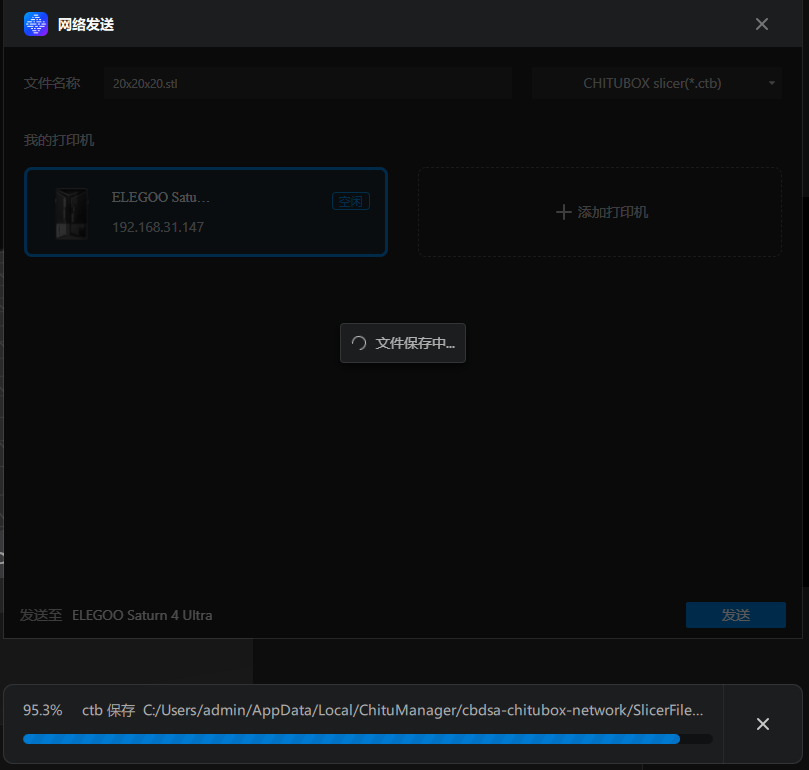Screen dimensions: 809x770
Task: Select the ELEGOO Saturn printer card
Action: click(x=206, y=212)
